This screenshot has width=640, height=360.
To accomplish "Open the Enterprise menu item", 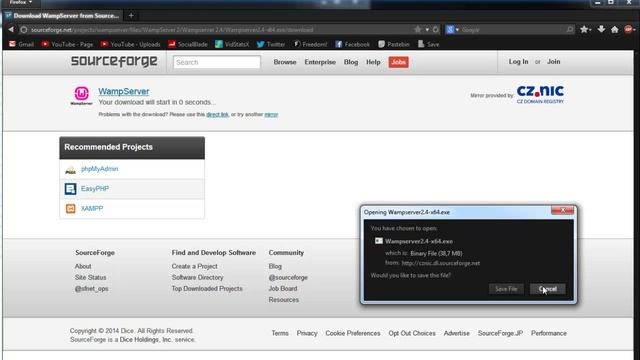I will [x=320, y=62].
